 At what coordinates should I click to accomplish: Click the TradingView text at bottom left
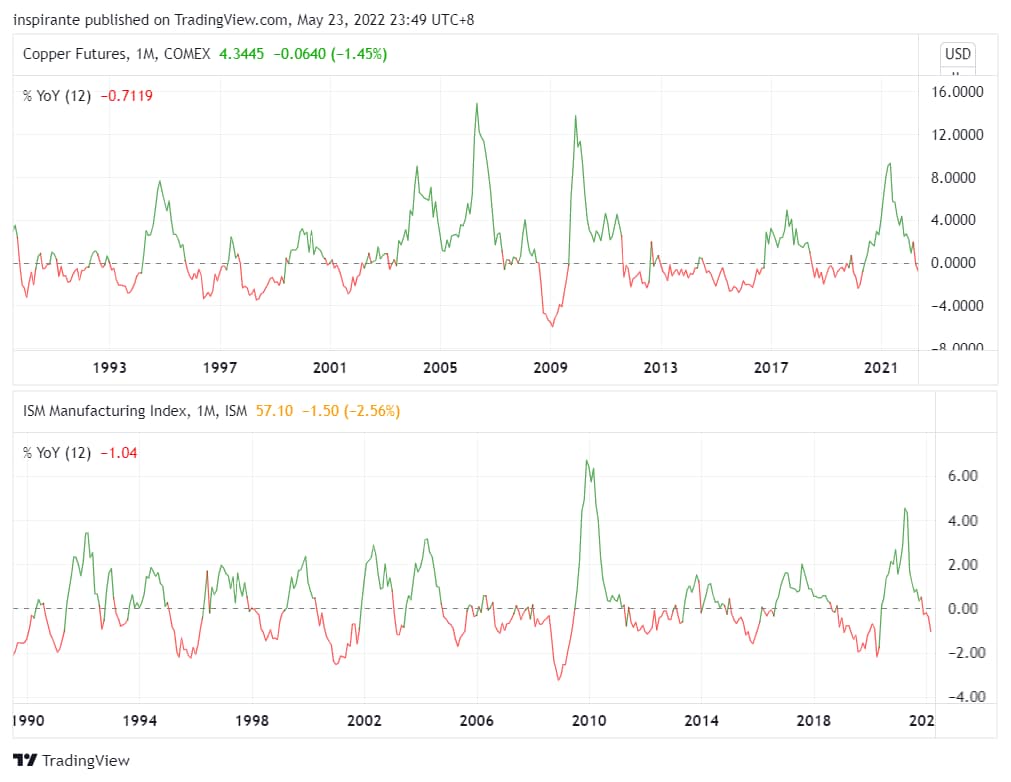(87, 761)
